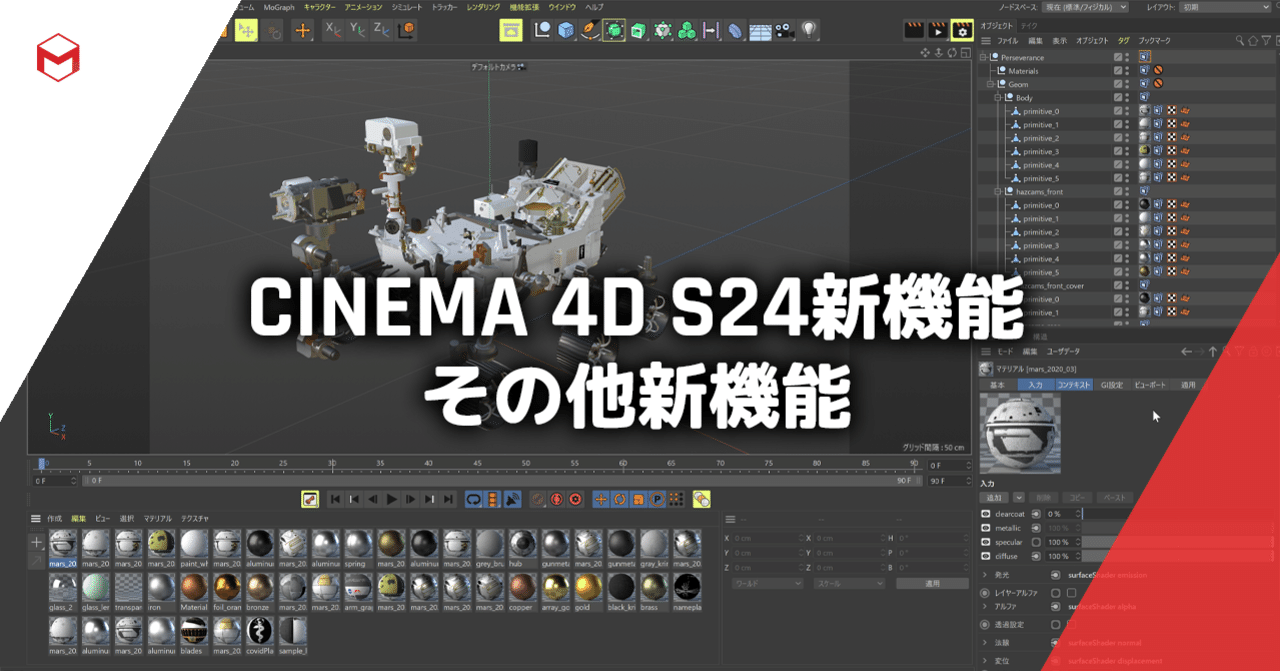Select the Subdivision Surface generator icon
The height and width of the screenshot is (671, 1280).
coord(616,30)
